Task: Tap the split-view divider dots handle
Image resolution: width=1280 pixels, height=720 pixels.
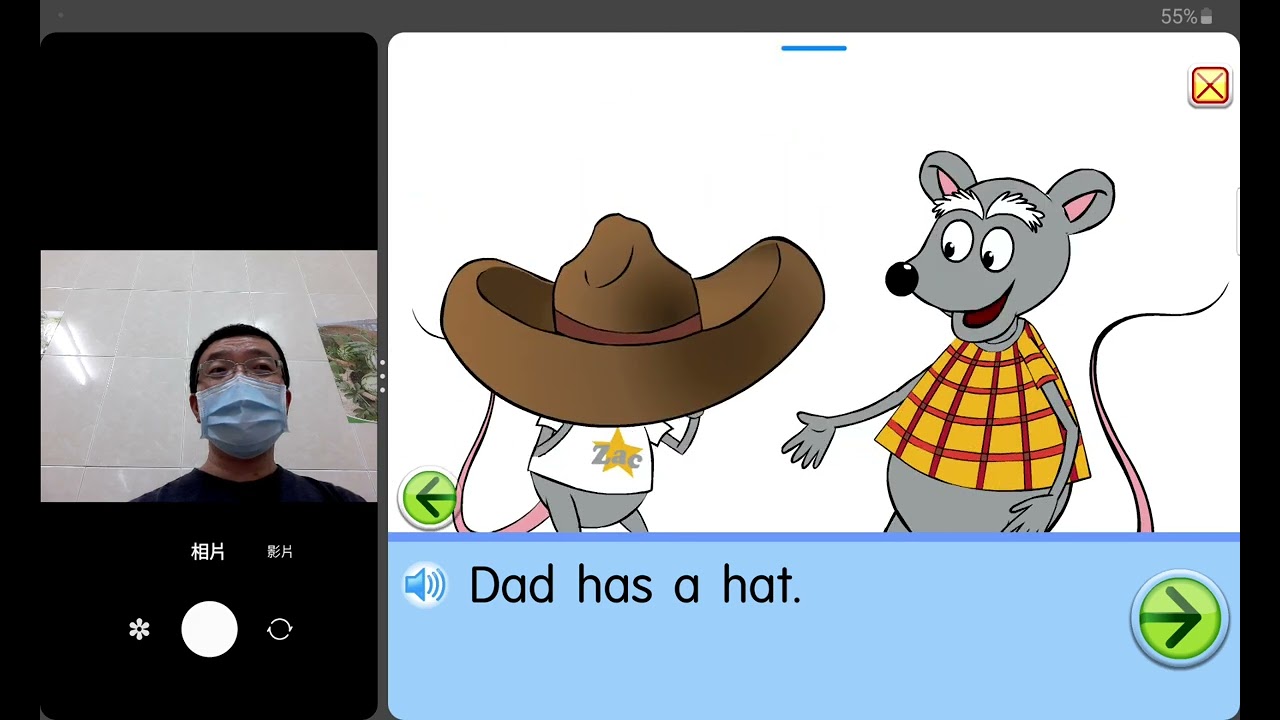Action: point(382,376)
